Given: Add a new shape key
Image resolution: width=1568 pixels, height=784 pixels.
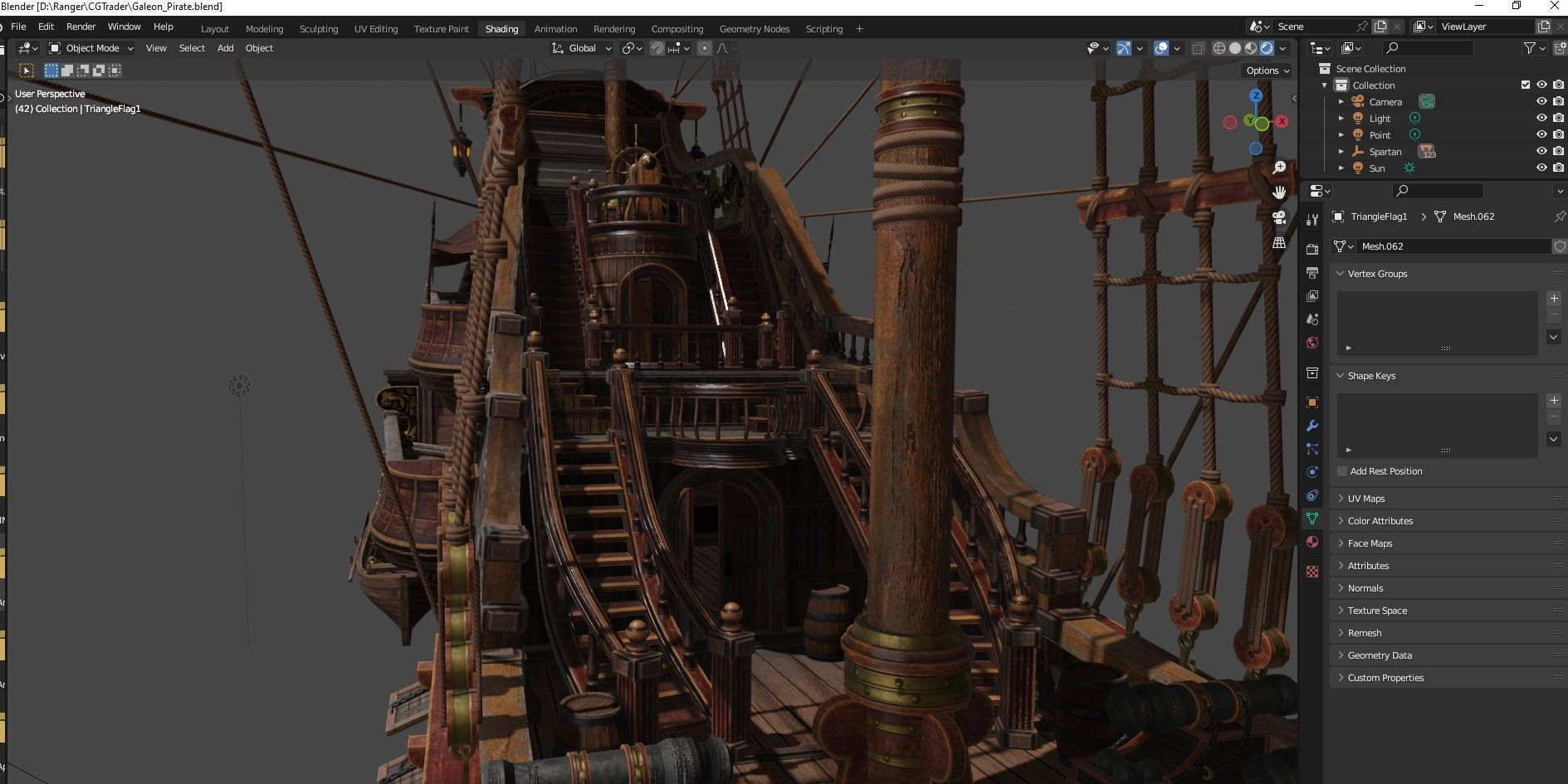Looking at the screenshot, I should [1554, 401].
